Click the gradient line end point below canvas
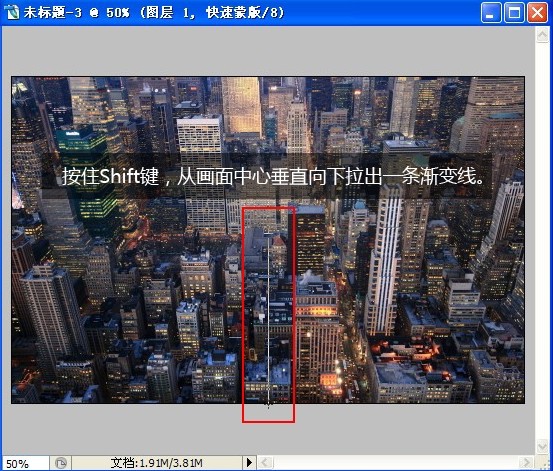Image resolution: width=553 pixels, height=471 pixels. click(x=268, y=405)
